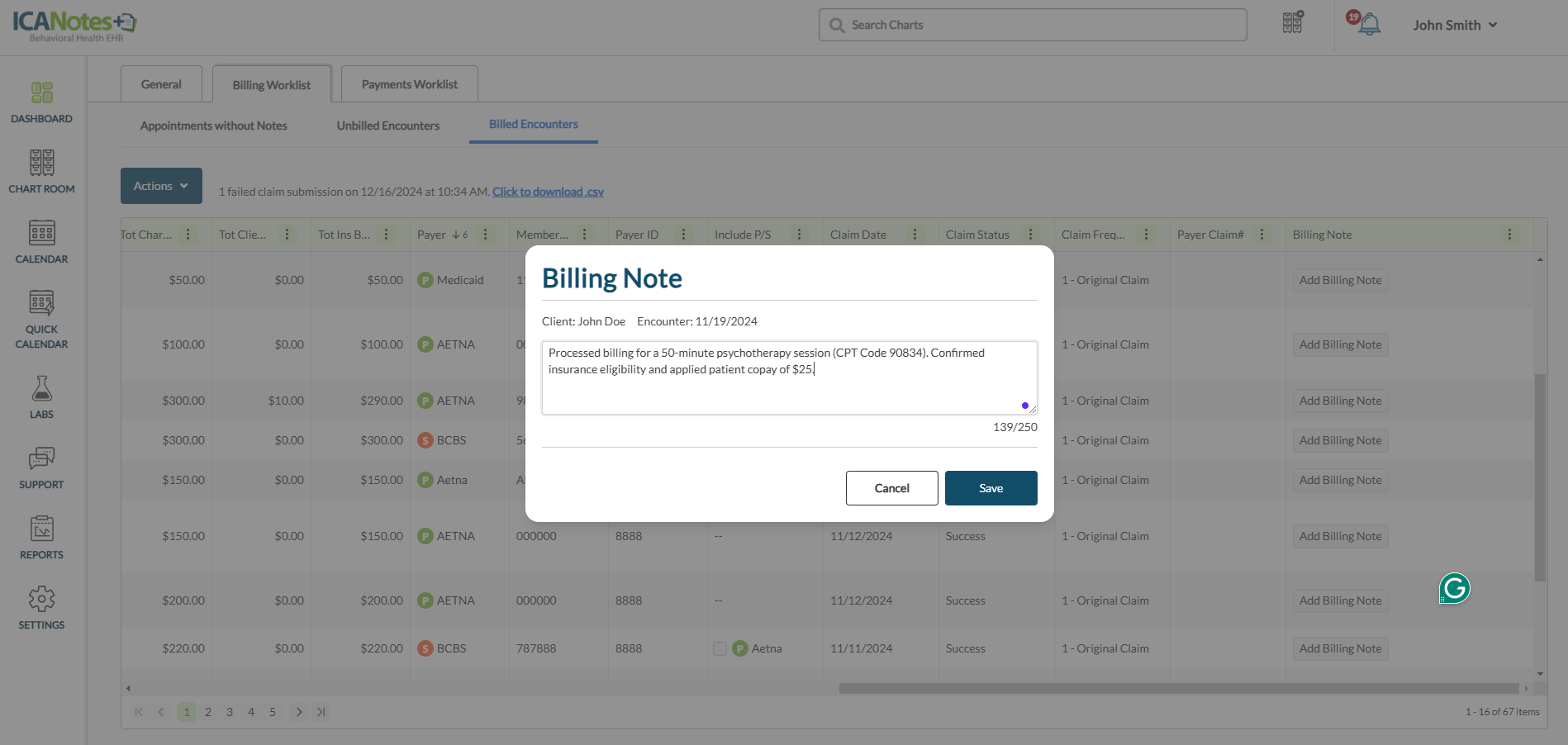Screen dimensions: 1568x745
Task: Click the notifications bell icon
Action: pos(1369,25)
